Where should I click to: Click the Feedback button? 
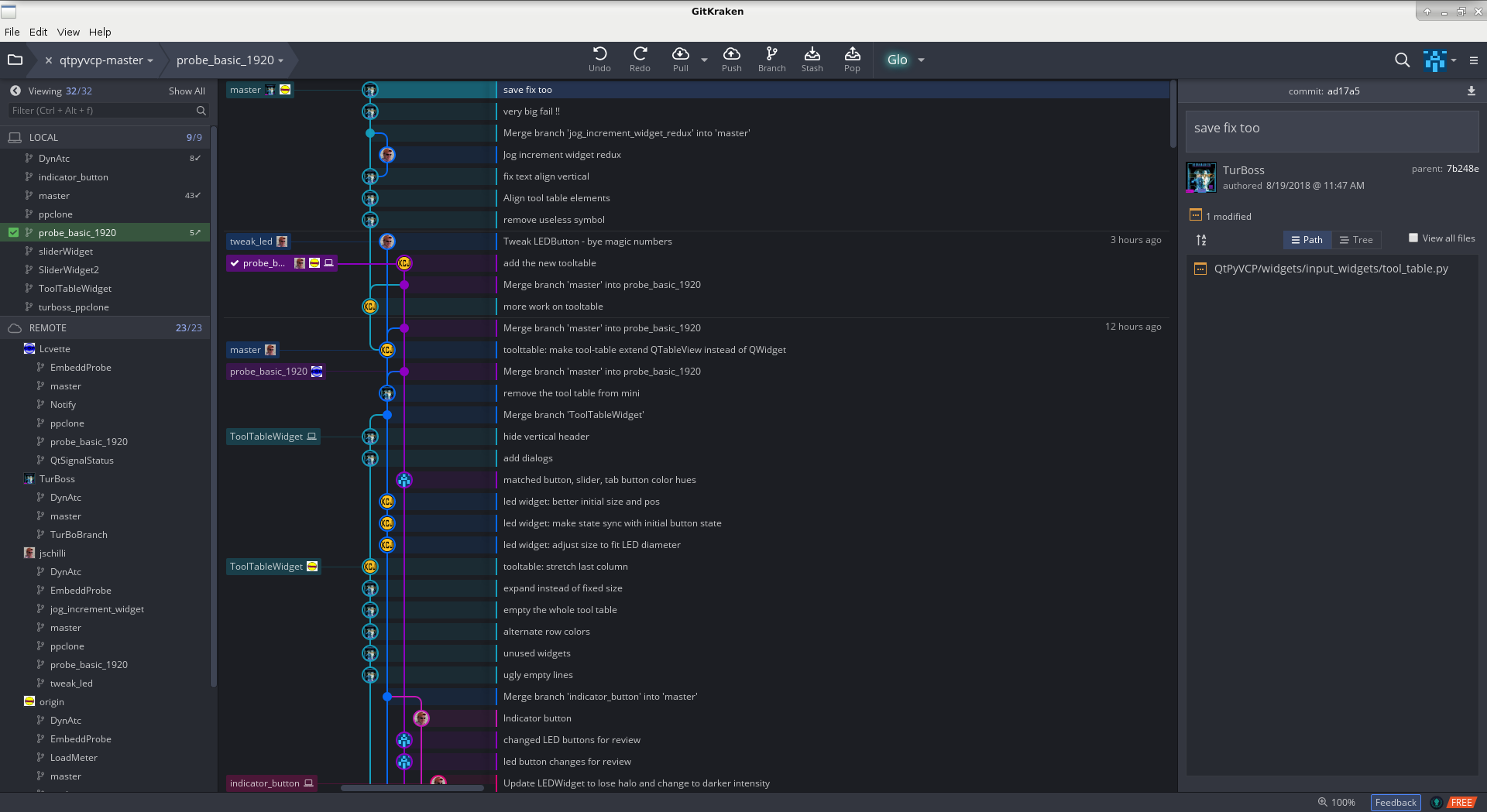(1396, 802)
